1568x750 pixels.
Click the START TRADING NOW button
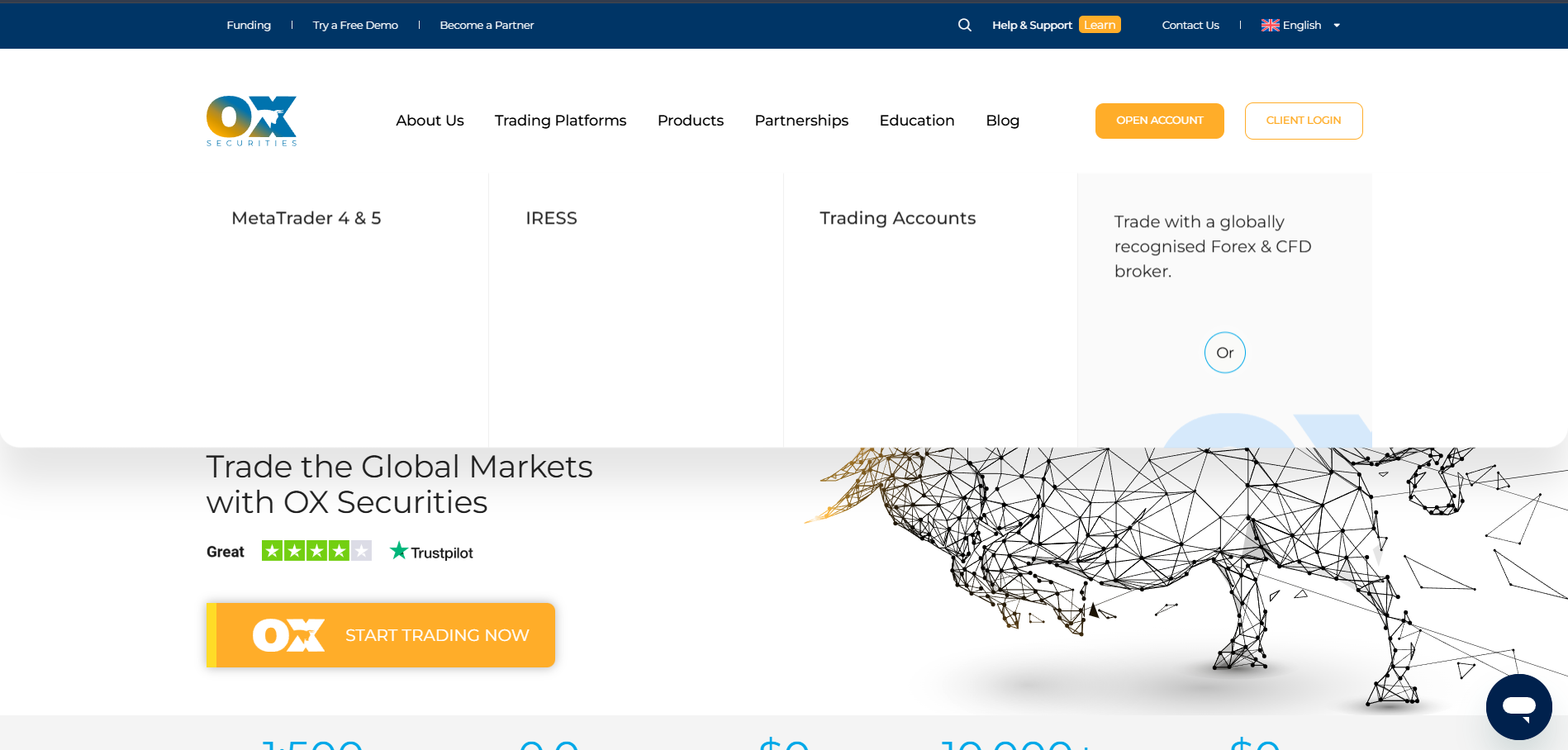click(x=381, y=635)
